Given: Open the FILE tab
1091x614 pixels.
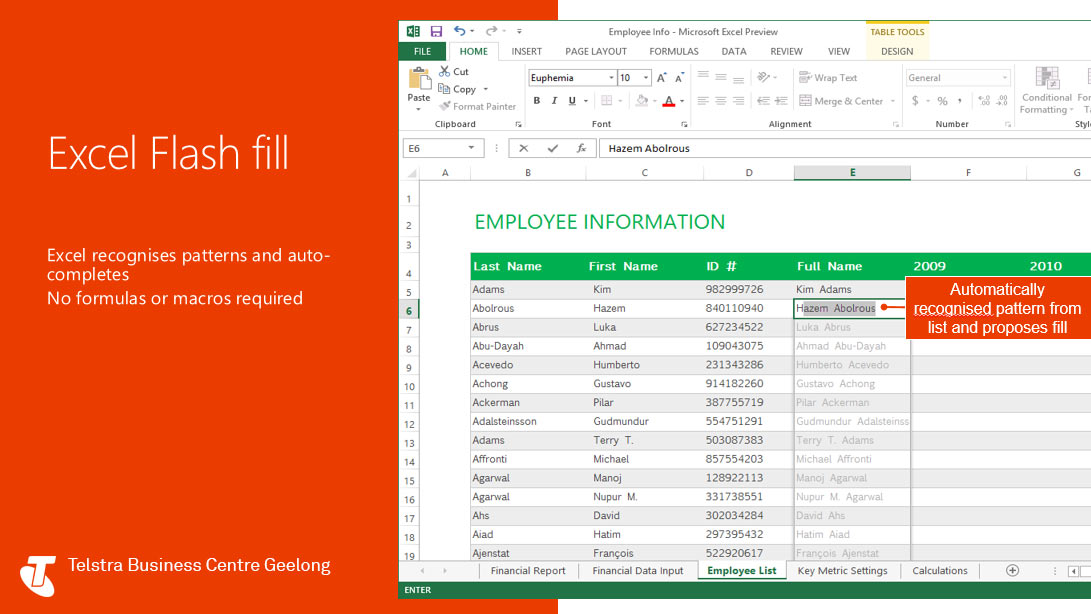Looking at the screenshot, I should click(x=422, y=52).
